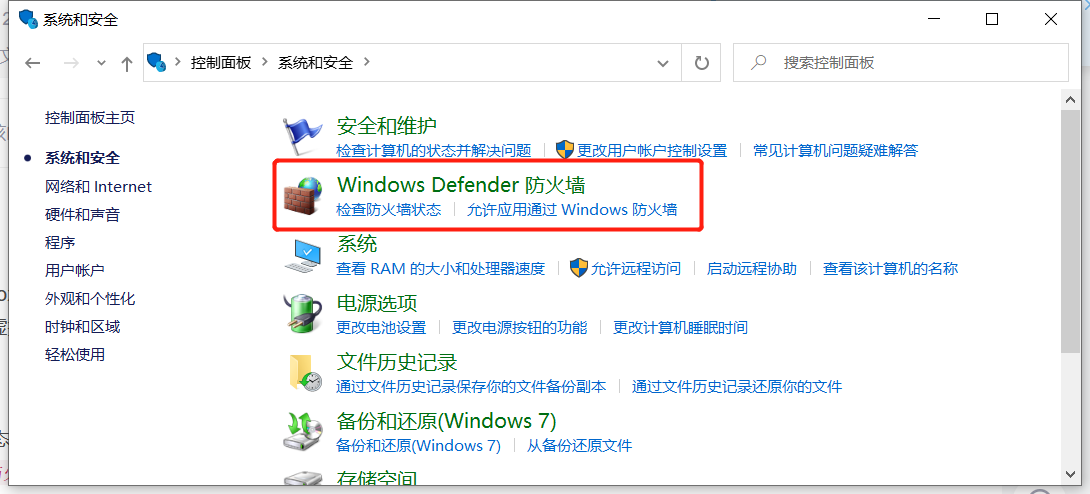Open the partially visible 存储空间 heading
This screenshot has height=494, width=1090.
coord(377,478)
